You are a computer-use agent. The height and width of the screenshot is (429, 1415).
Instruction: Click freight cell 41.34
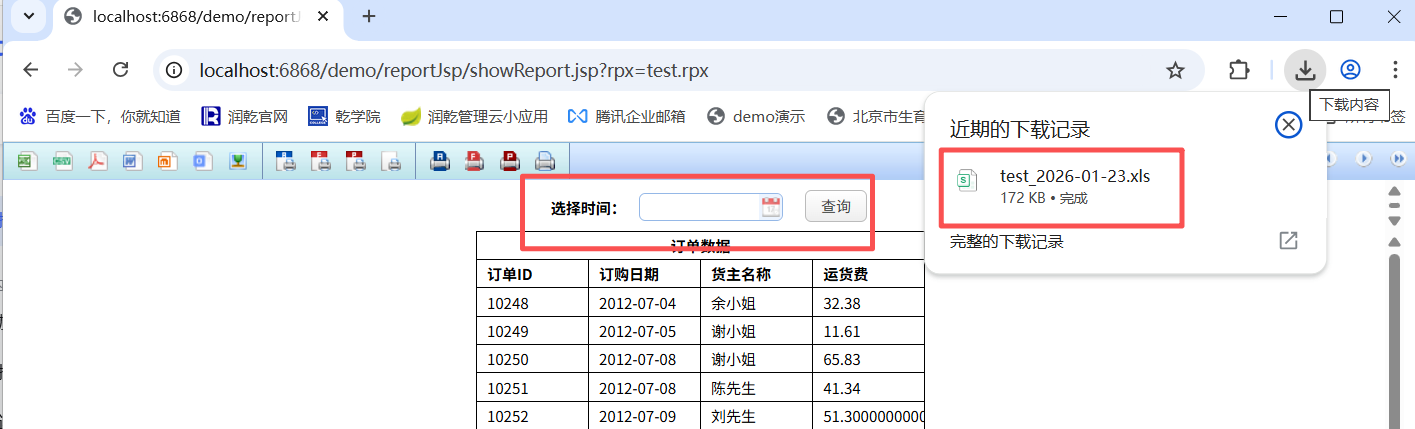[868, 388]
